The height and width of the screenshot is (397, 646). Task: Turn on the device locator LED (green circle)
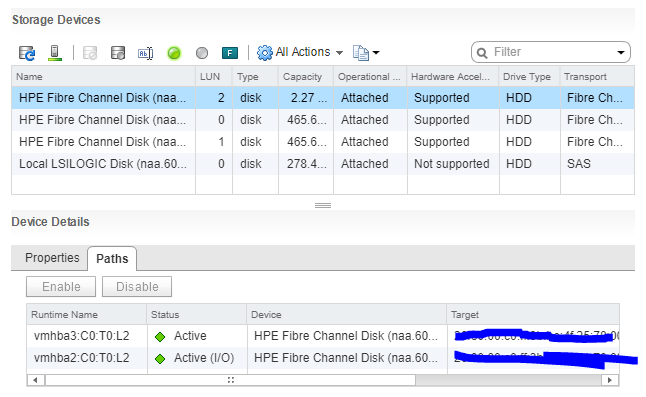point(174,53)
